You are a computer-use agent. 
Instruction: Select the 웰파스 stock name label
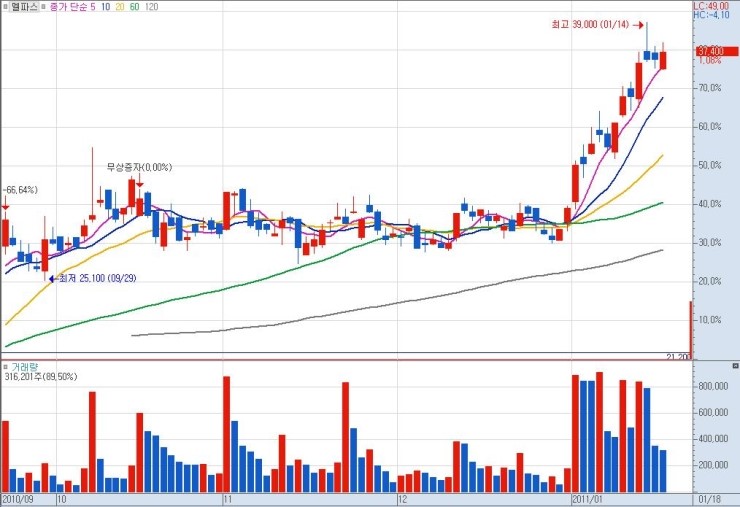point(22,6)
